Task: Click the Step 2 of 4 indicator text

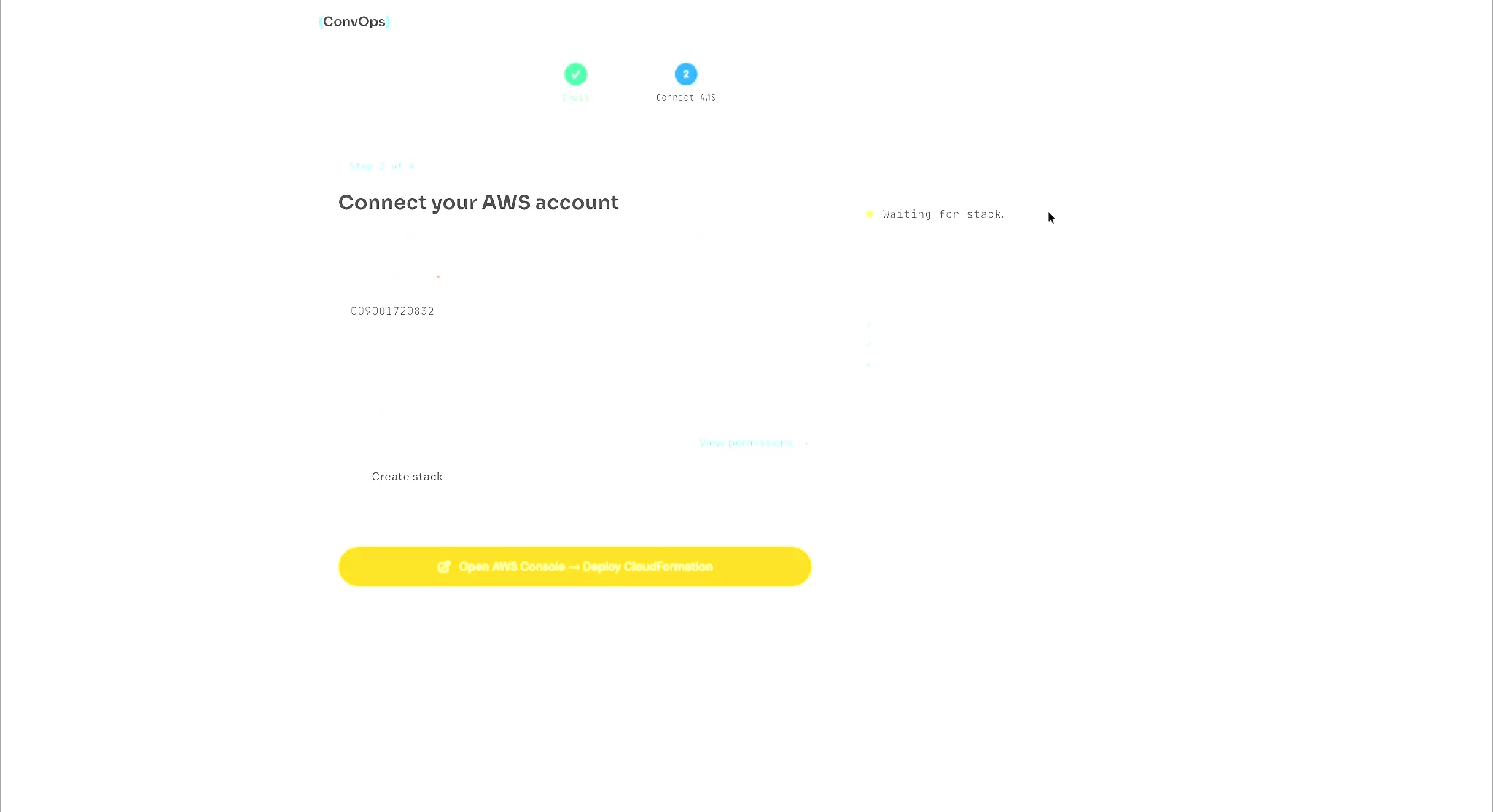Action: pos(382,167)
